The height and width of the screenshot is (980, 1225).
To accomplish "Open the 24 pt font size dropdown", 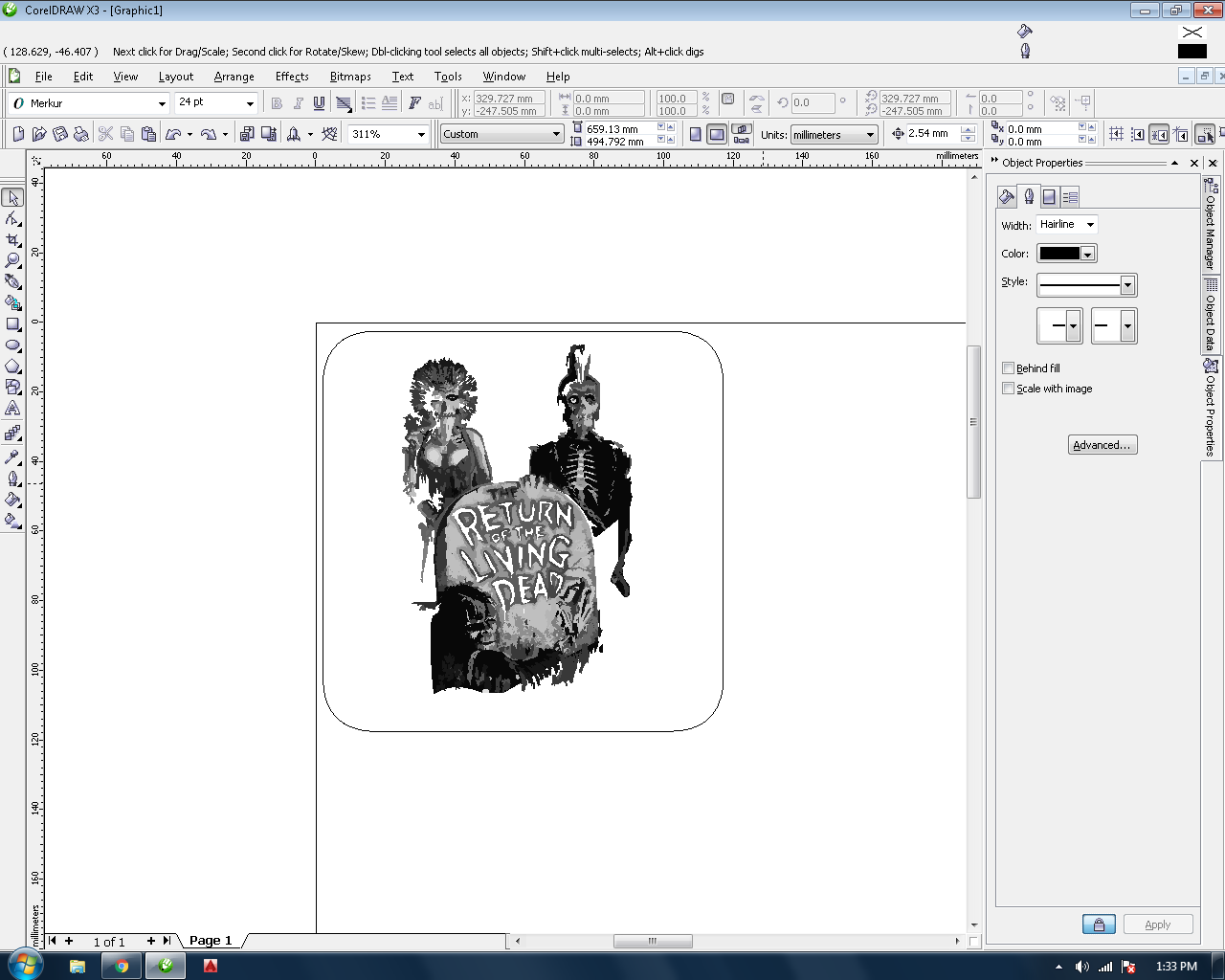I will click(x=250, y=103).
